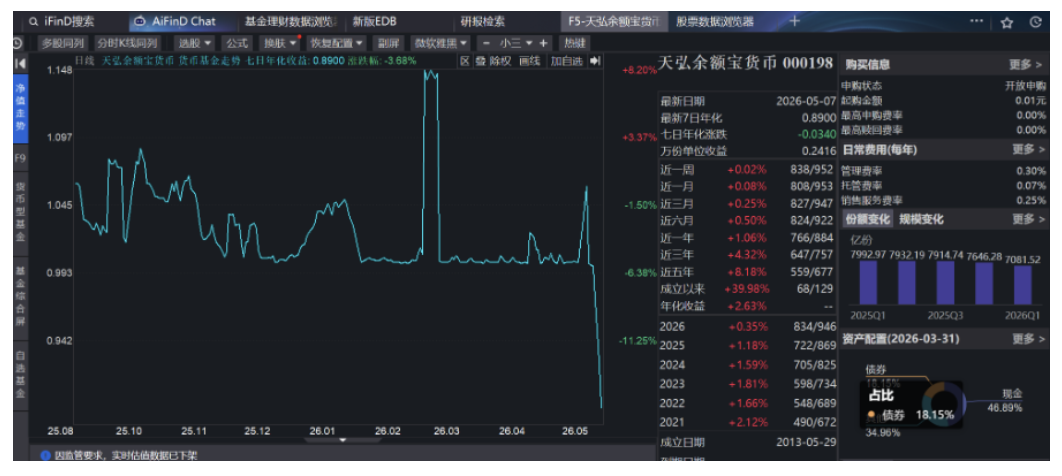The image size is (1062, 476).
Task: Click the 最新7日年化 value 0.8900
Action: [x=818, y=117]
